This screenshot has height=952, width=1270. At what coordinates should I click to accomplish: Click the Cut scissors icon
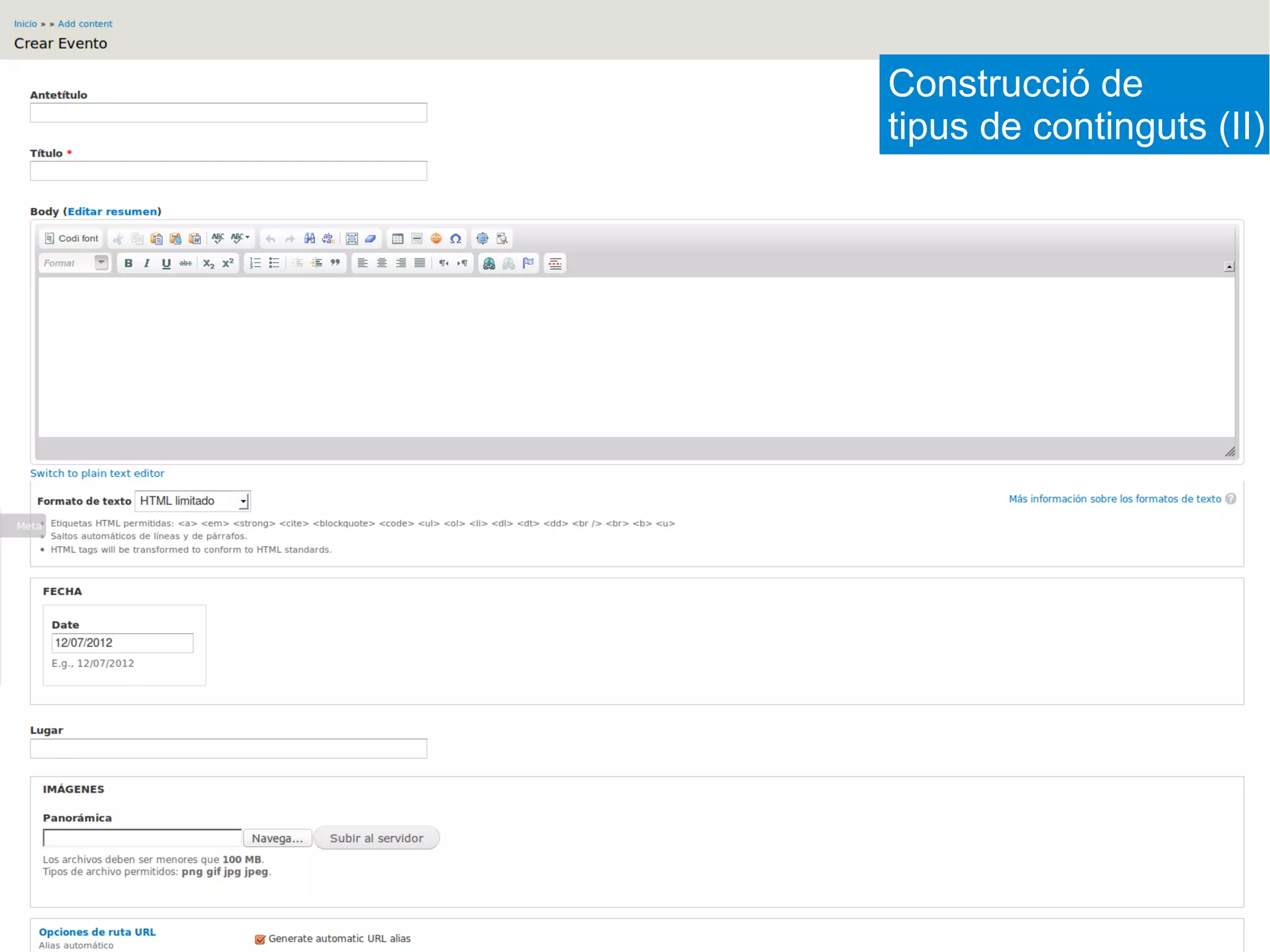point(118,238)
